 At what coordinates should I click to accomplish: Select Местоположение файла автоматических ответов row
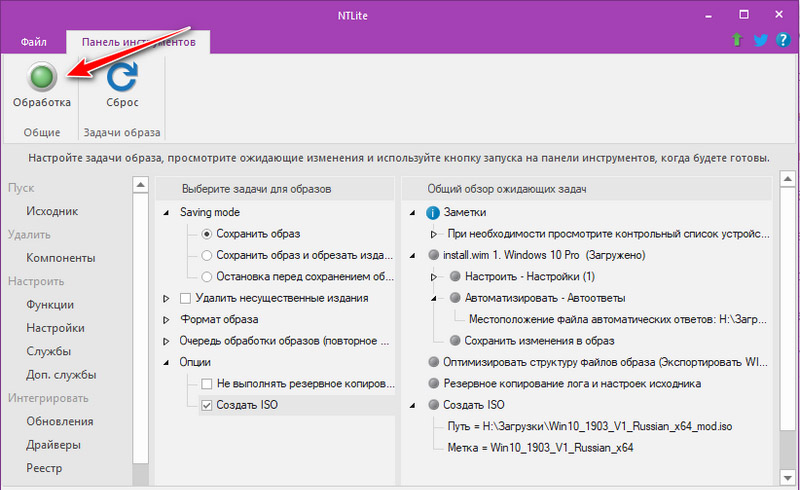[617, 320]
